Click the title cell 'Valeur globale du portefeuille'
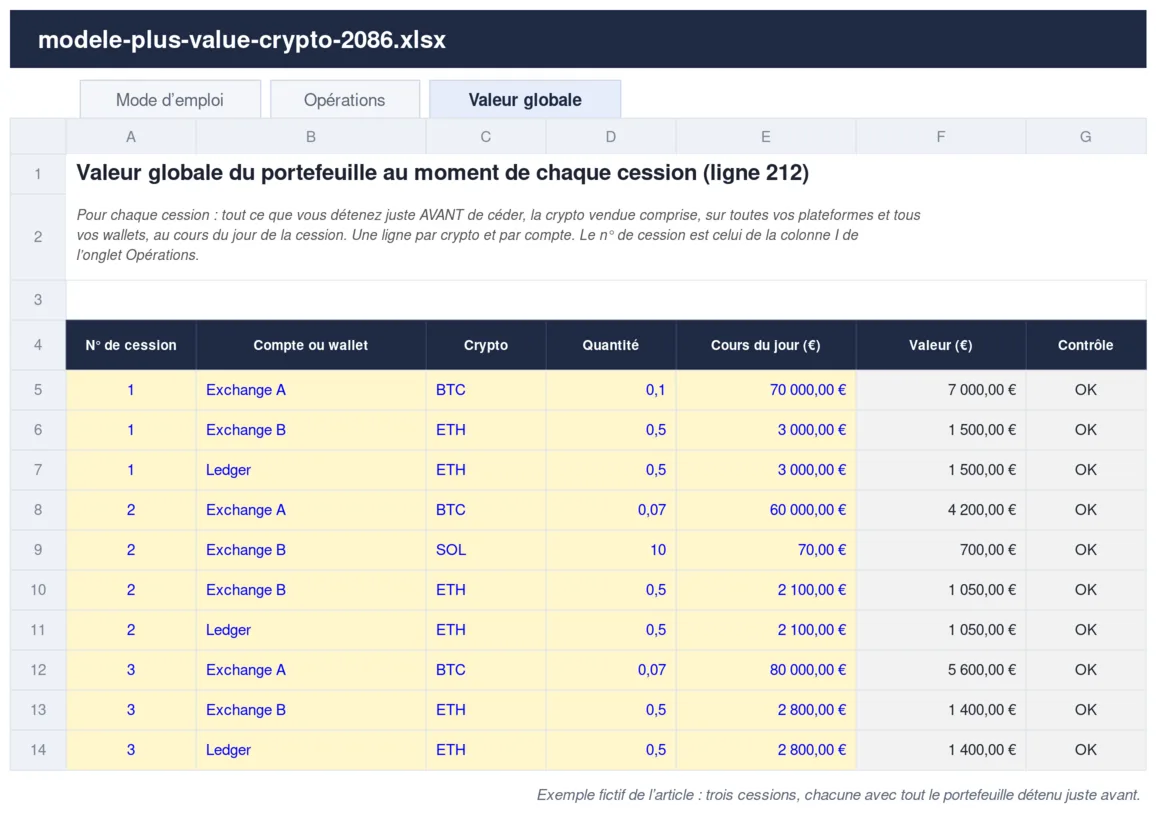 [442, 173]
